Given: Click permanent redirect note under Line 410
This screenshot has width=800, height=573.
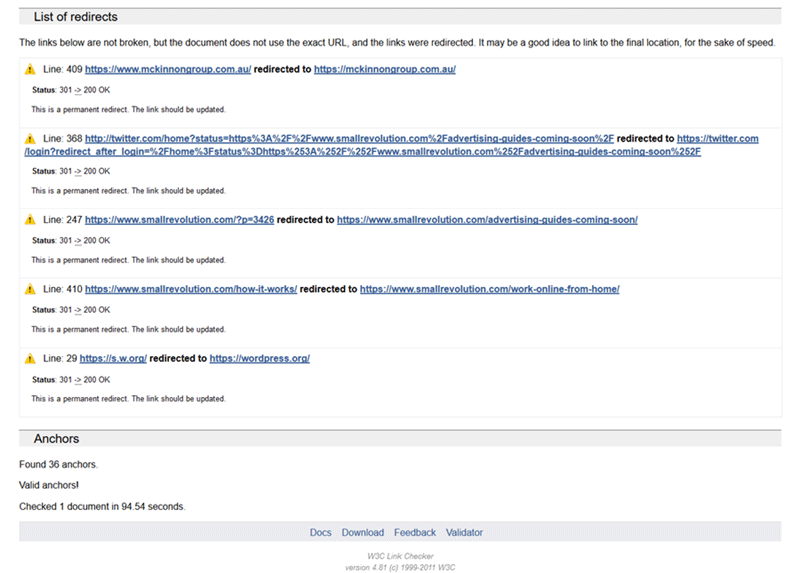Looking at the screenshot, I should pos(129,330).
